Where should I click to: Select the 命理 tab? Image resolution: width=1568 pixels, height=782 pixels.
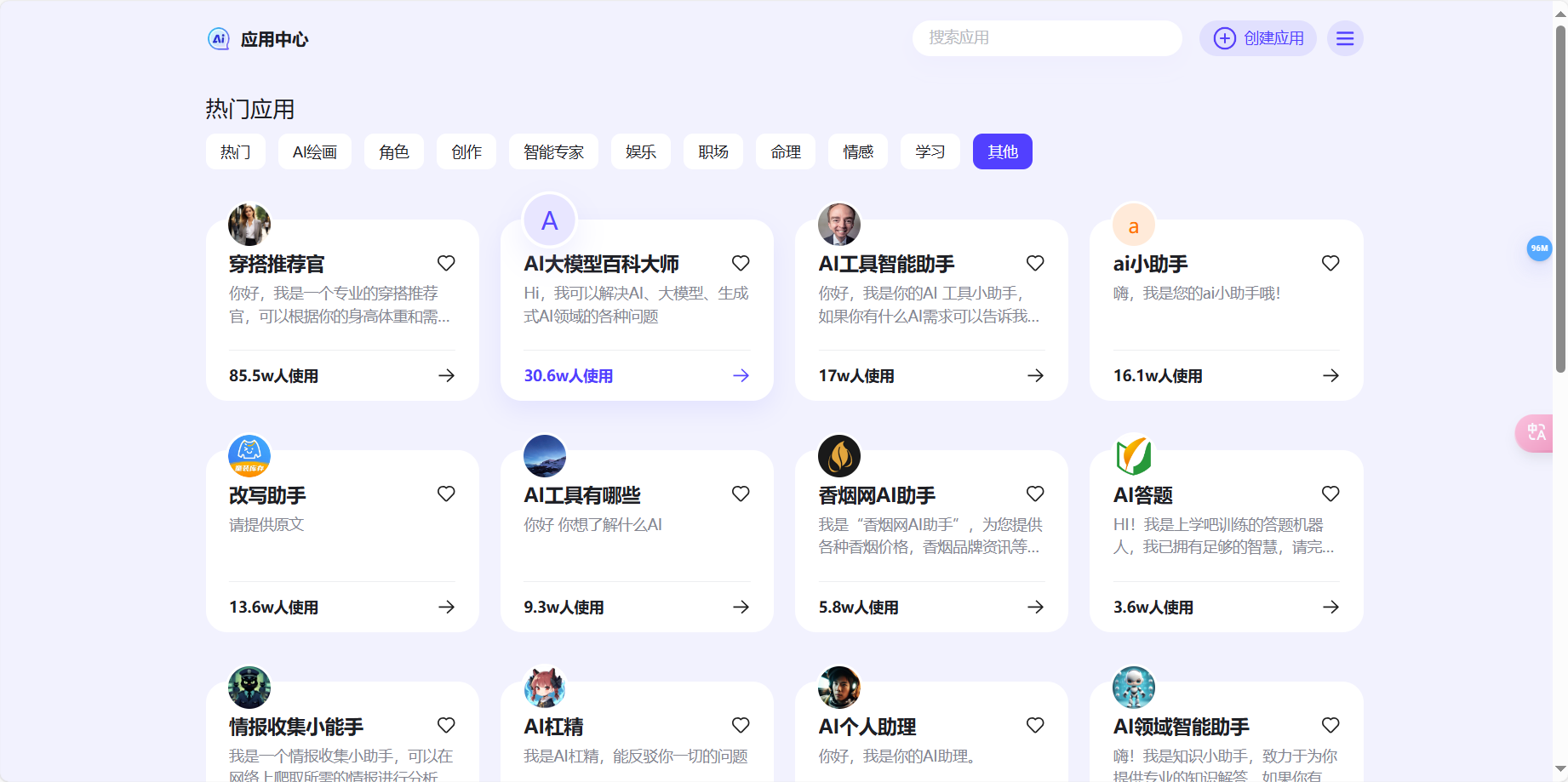(785, 151)
